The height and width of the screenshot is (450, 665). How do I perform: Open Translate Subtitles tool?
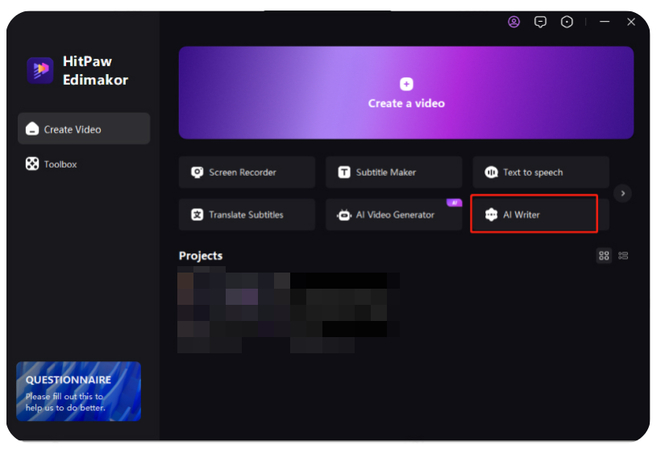247,215
